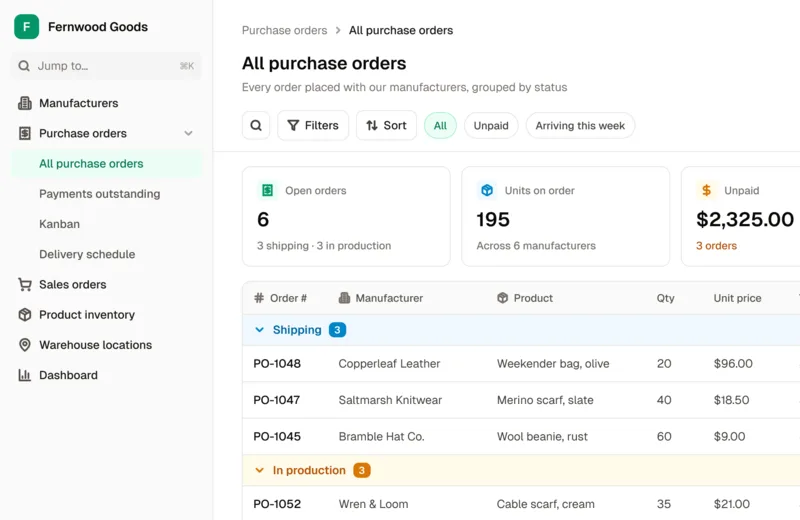Click the Sort button label

pyautogui.click(x=395, y=126)
